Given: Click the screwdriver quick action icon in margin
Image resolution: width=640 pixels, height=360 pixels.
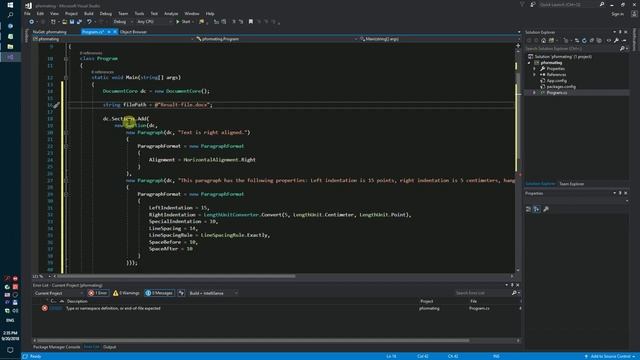Looking at the screenshot, I should 56,105.
